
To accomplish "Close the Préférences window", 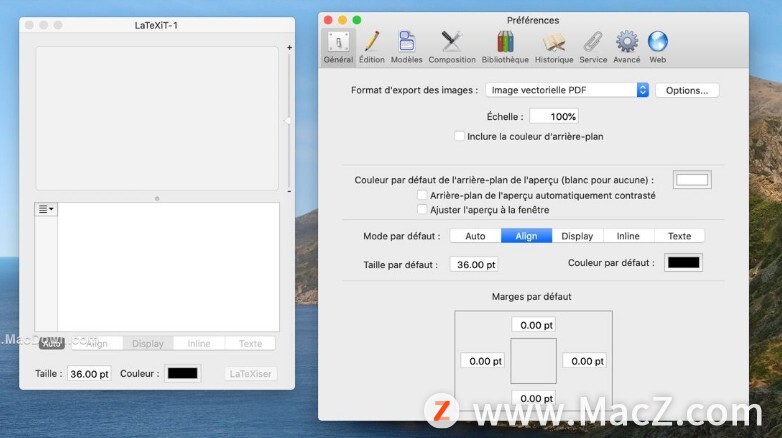I will tap(328, 20).
